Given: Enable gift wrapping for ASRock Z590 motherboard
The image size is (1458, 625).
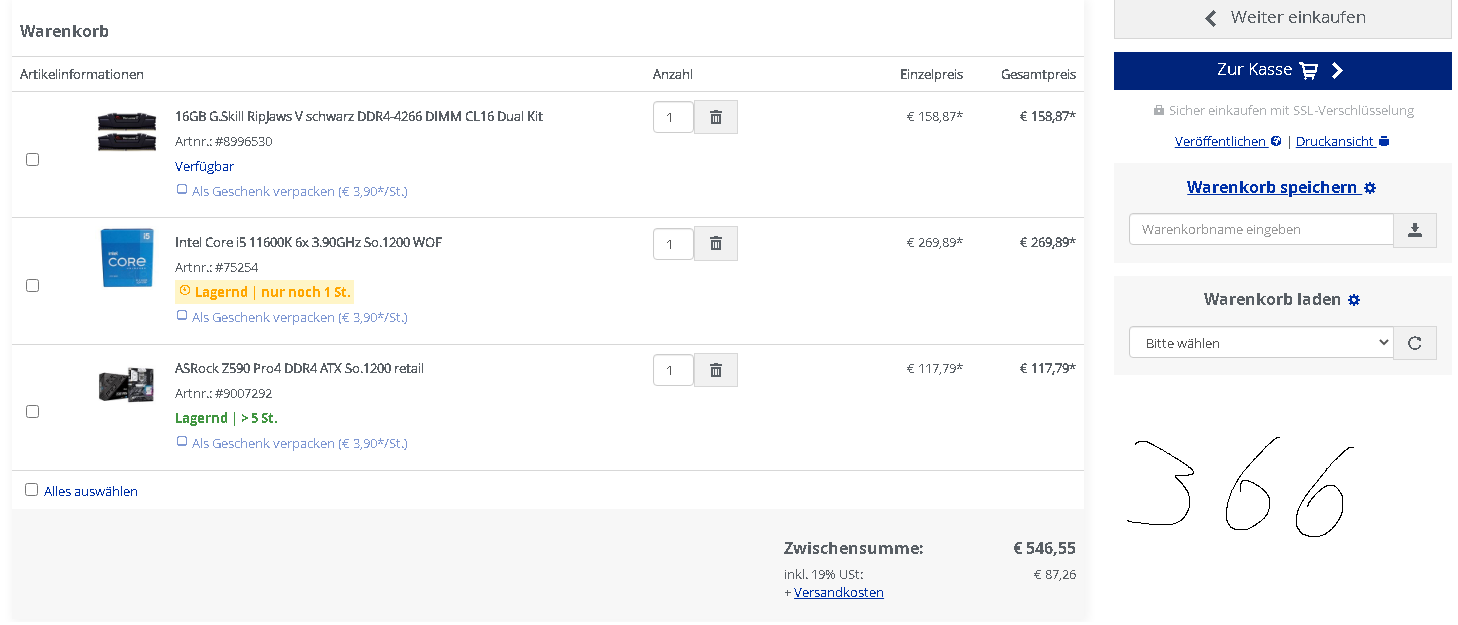Looking at the screenshot, I should point(182,441).
